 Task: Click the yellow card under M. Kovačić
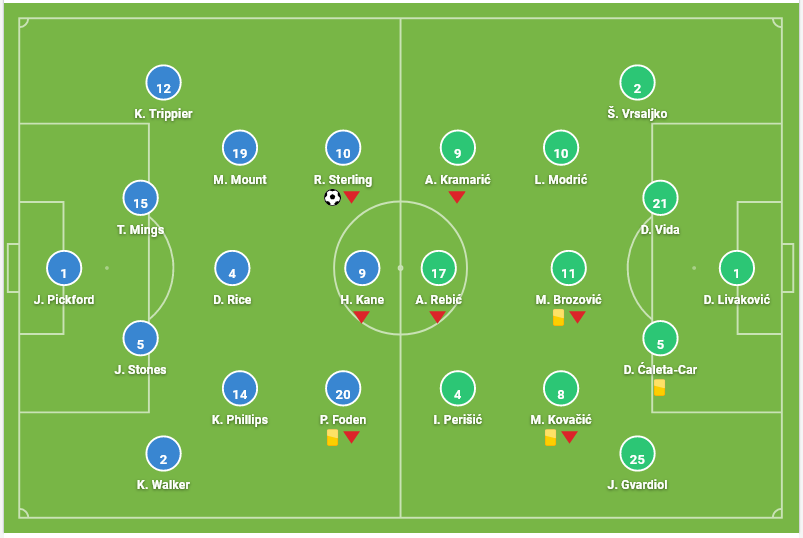[551, 437]
